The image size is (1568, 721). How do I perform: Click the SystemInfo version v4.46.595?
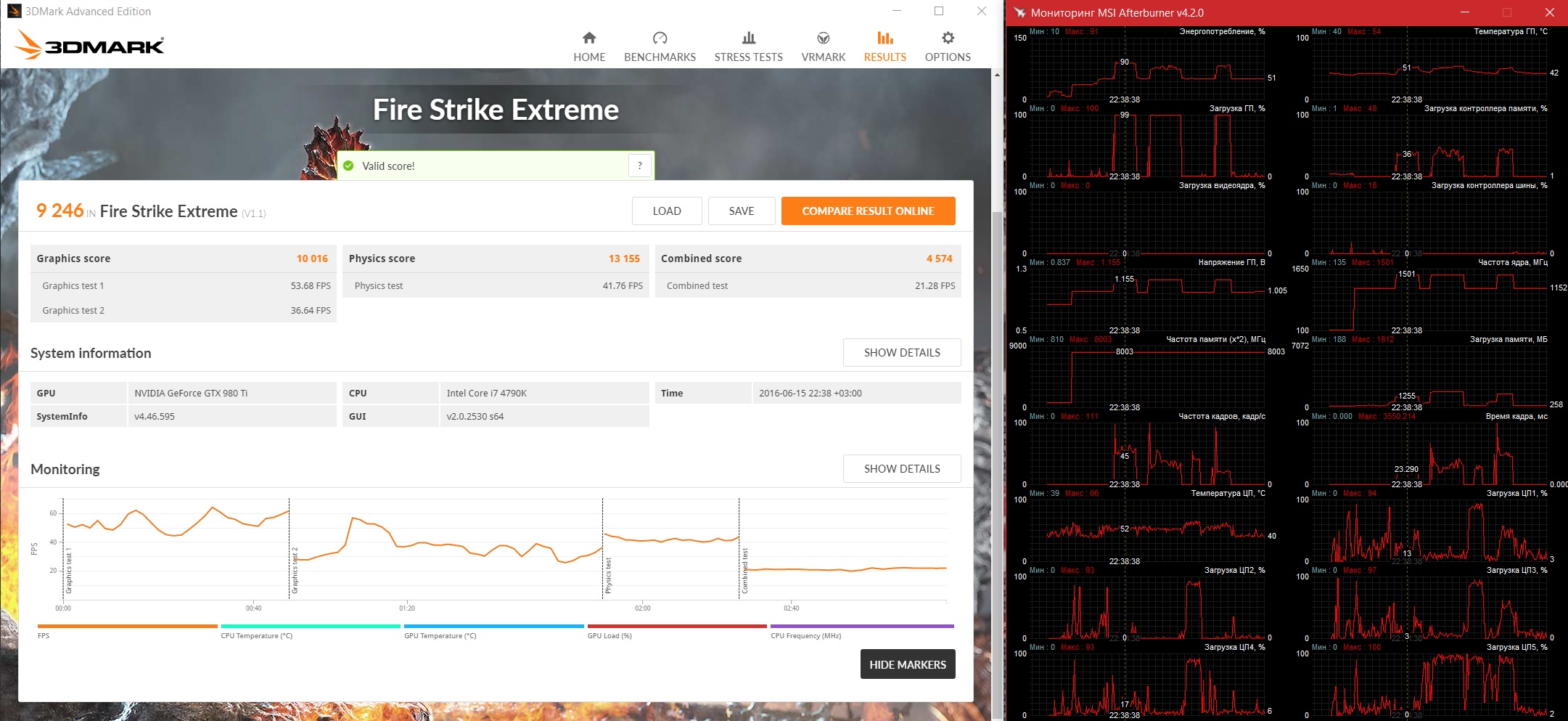155,416
